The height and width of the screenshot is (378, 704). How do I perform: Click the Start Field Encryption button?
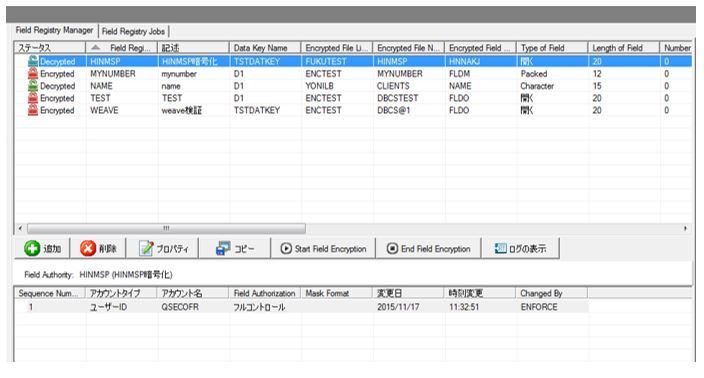coord(323,248)
